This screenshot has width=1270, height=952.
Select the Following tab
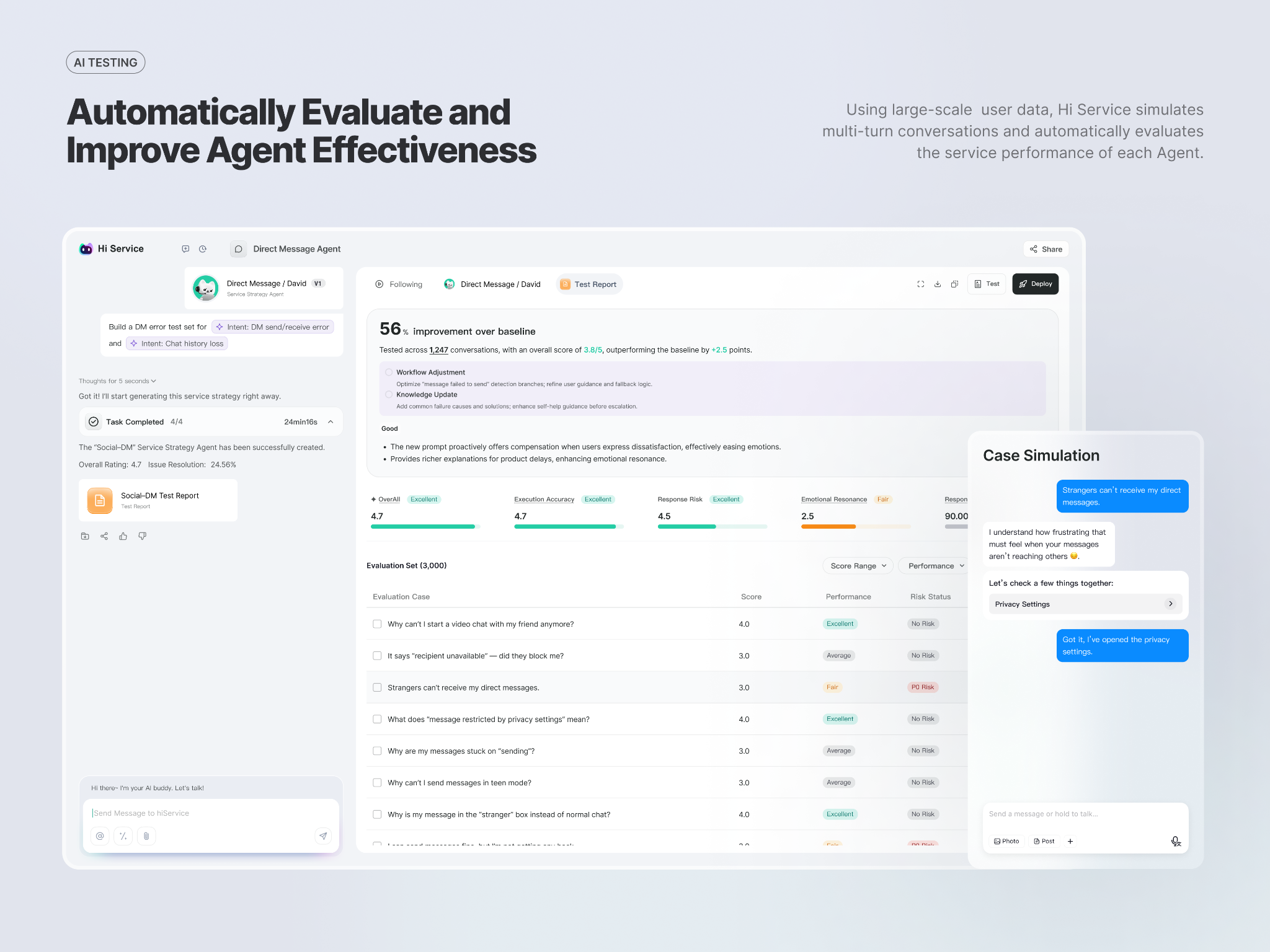pyautogui.click(x=399, y=284)
